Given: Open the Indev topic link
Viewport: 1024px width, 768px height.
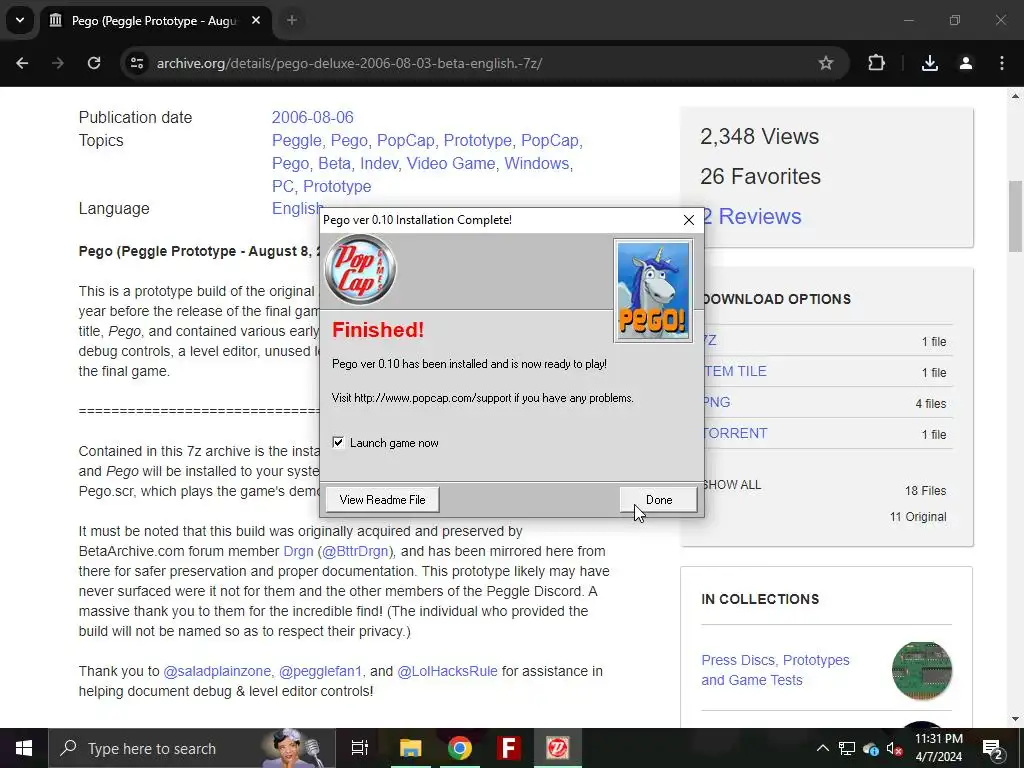Looking at the screenshot, I should pos(379,163).
